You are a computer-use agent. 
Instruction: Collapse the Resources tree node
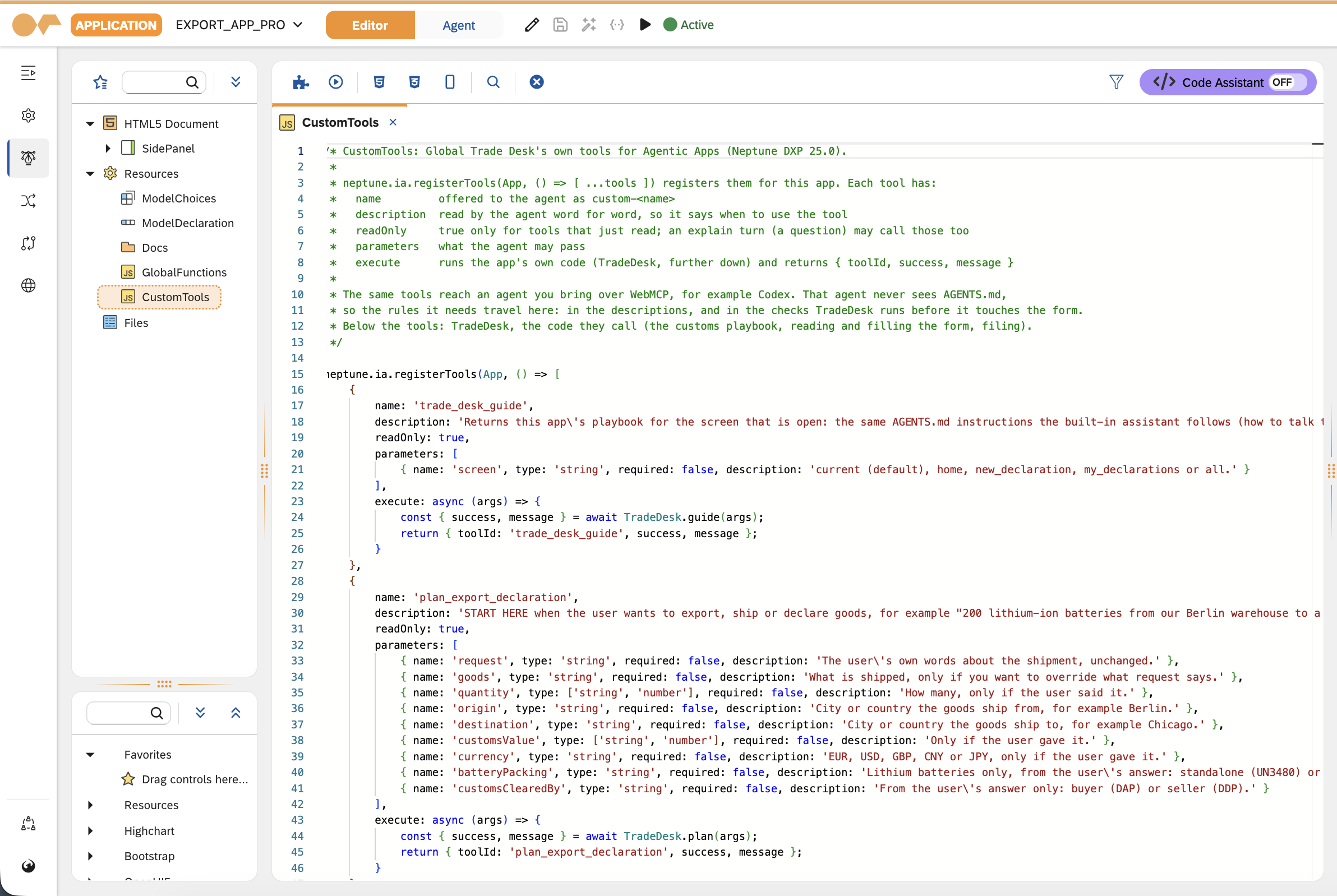coord(90,174)
